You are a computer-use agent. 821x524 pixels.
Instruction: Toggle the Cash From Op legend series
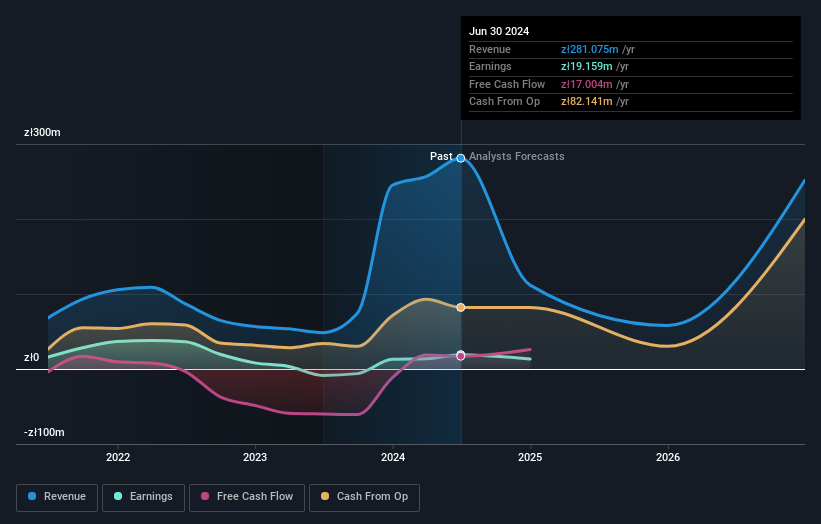coord(364,497)
